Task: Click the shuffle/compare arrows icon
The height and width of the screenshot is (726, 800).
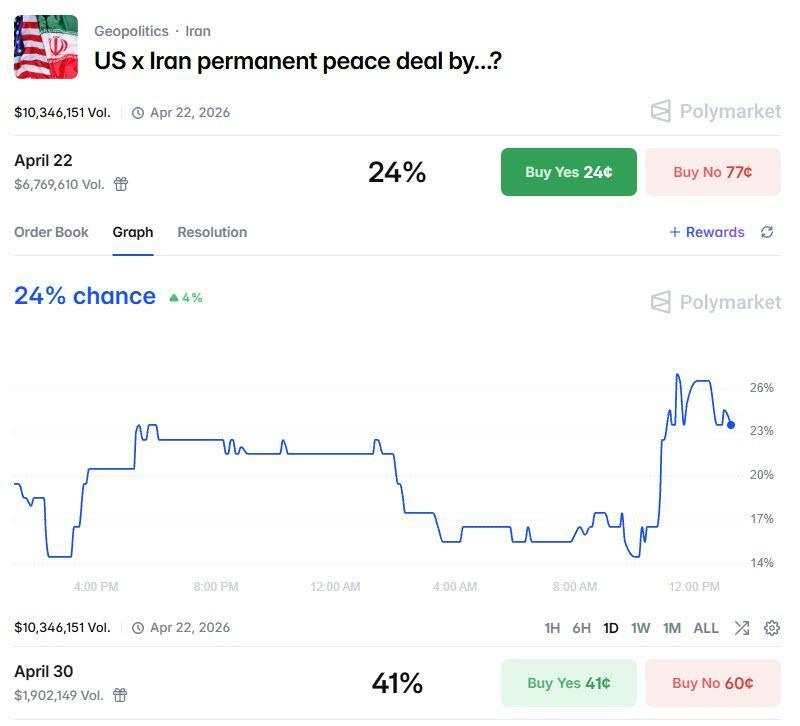Action: (742, 628)
